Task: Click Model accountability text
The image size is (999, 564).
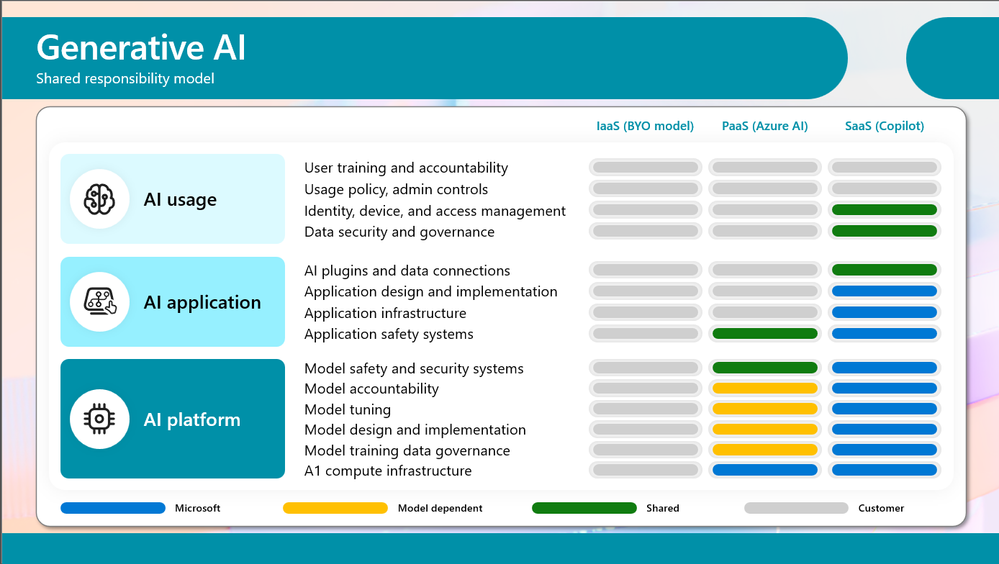Action: point(371,389)
